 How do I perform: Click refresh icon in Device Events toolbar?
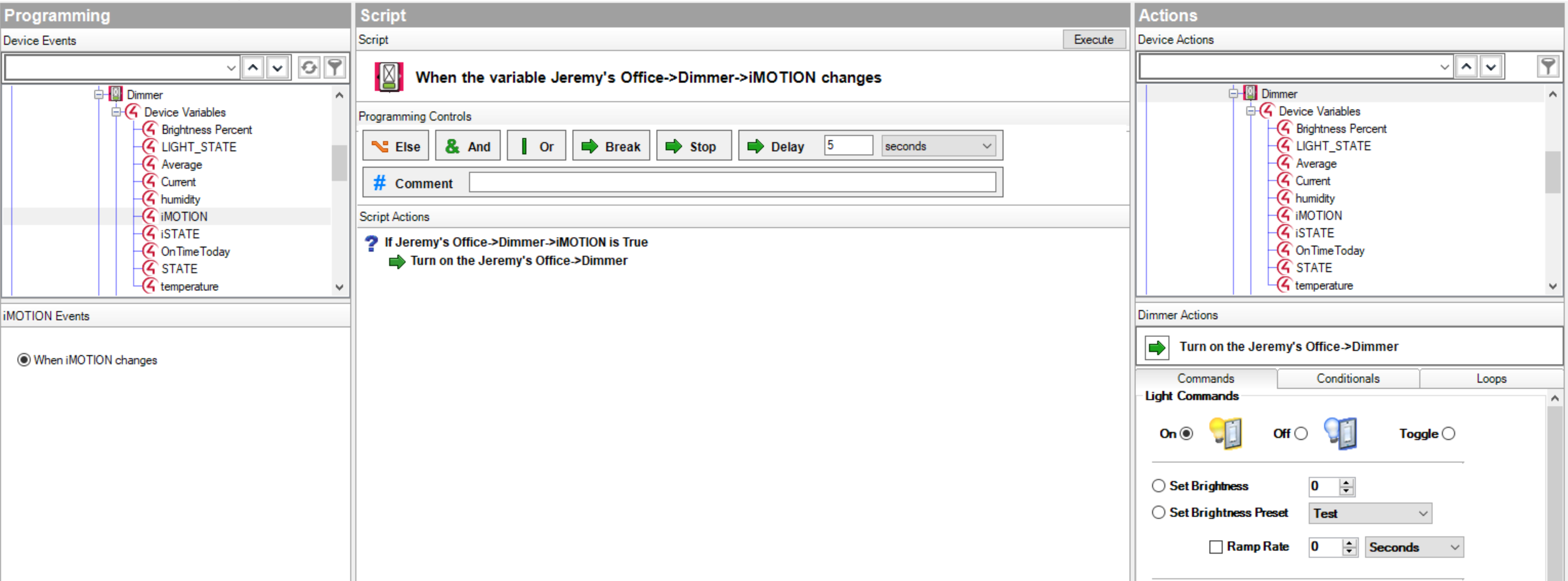309,68
